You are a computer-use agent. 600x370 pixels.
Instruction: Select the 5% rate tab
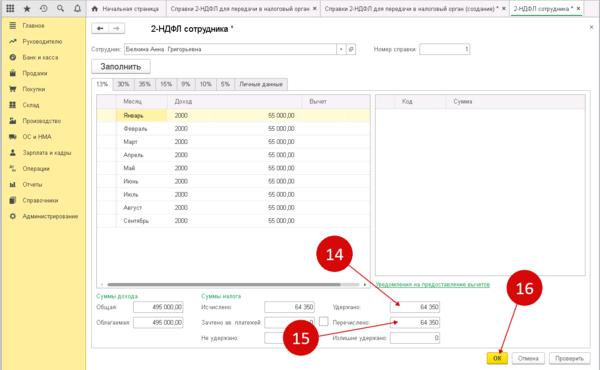225,84
